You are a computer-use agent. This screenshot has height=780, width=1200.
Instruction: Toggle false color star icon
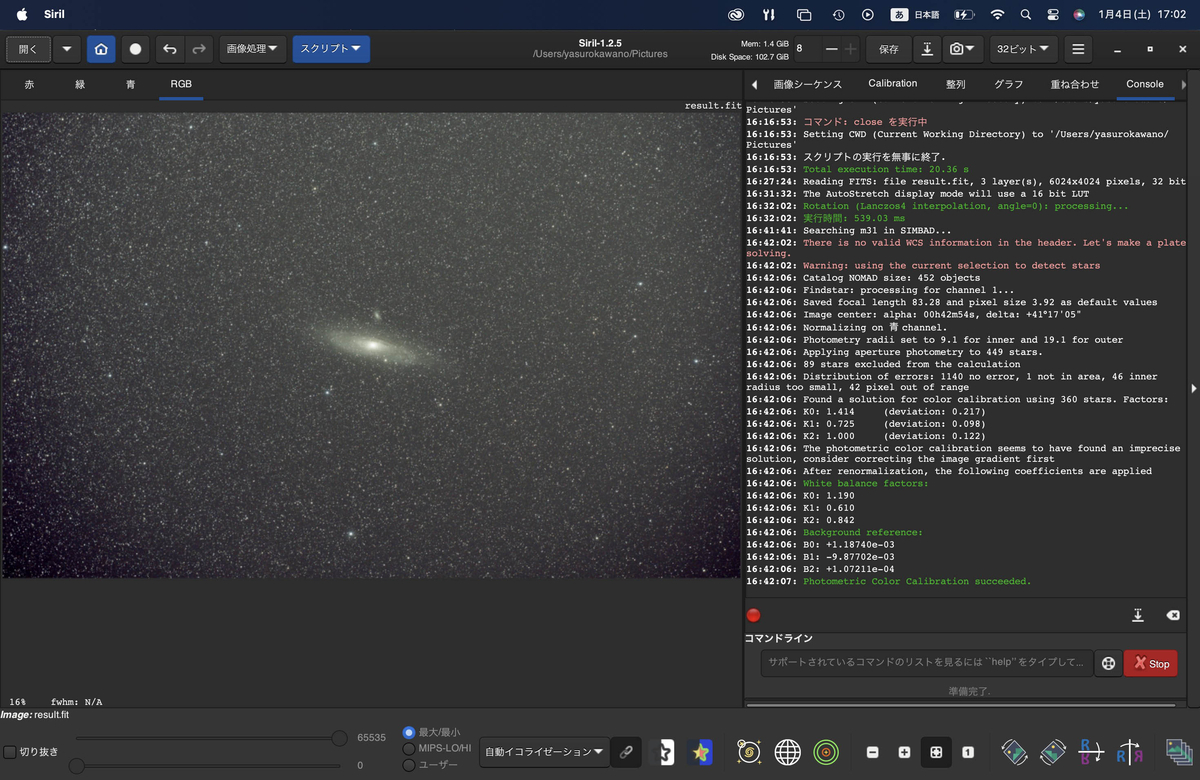tap(699, 752)
